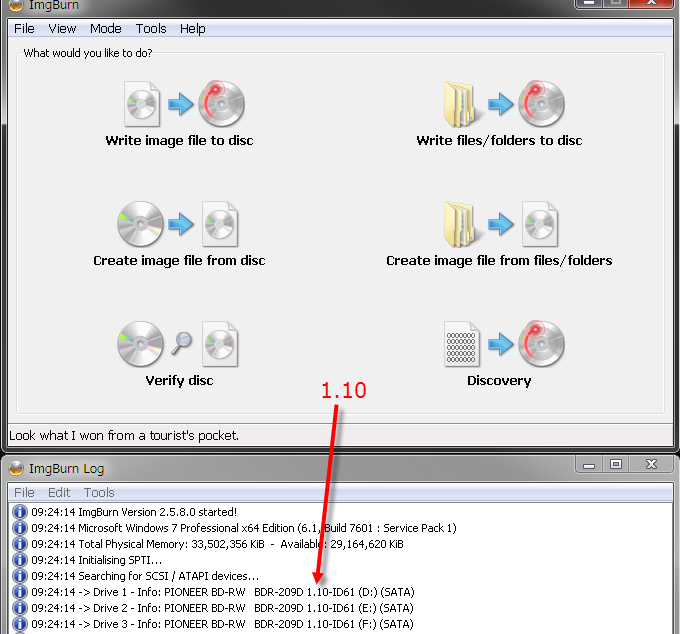Open the File menu in ImgBurn
This screenshot has width=680, height=634.
[x=24, y=29]
